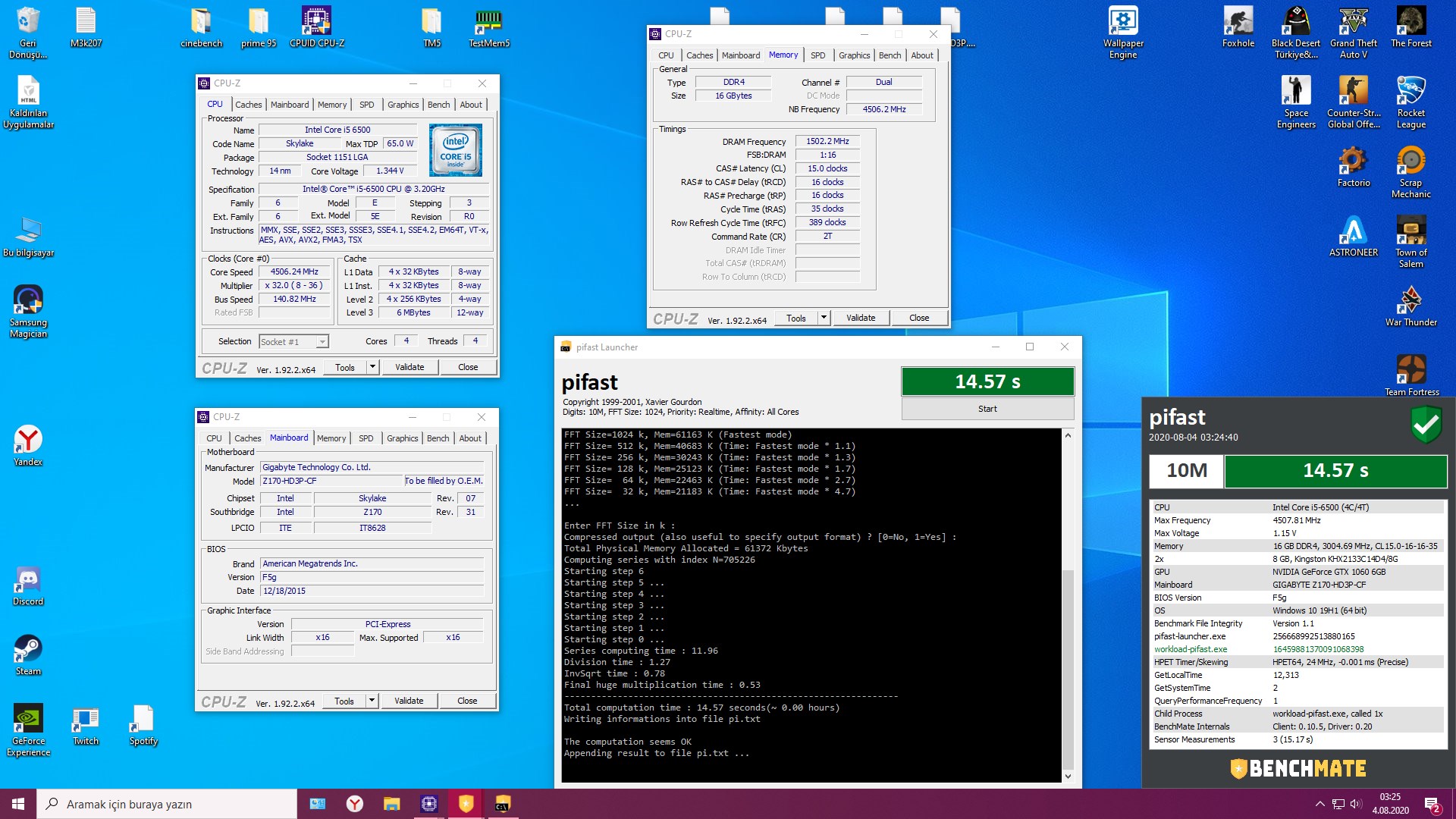Viewport: 1456px width, 819px height.
Task: Open the cinebench desktop folder icon
Action: point(201,27)
